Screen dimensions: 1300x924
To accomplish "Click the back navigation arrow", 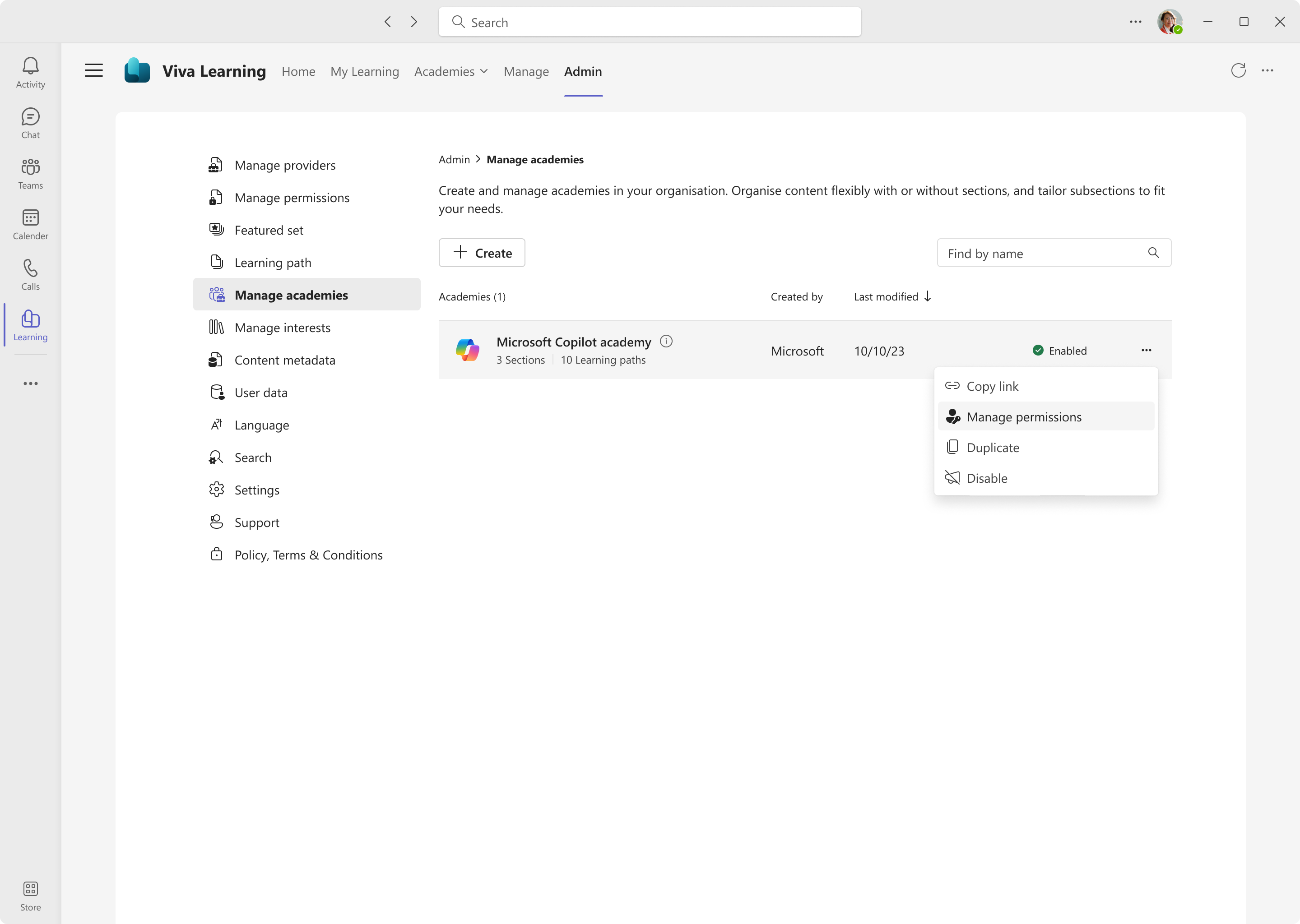I will pos(388,22).
